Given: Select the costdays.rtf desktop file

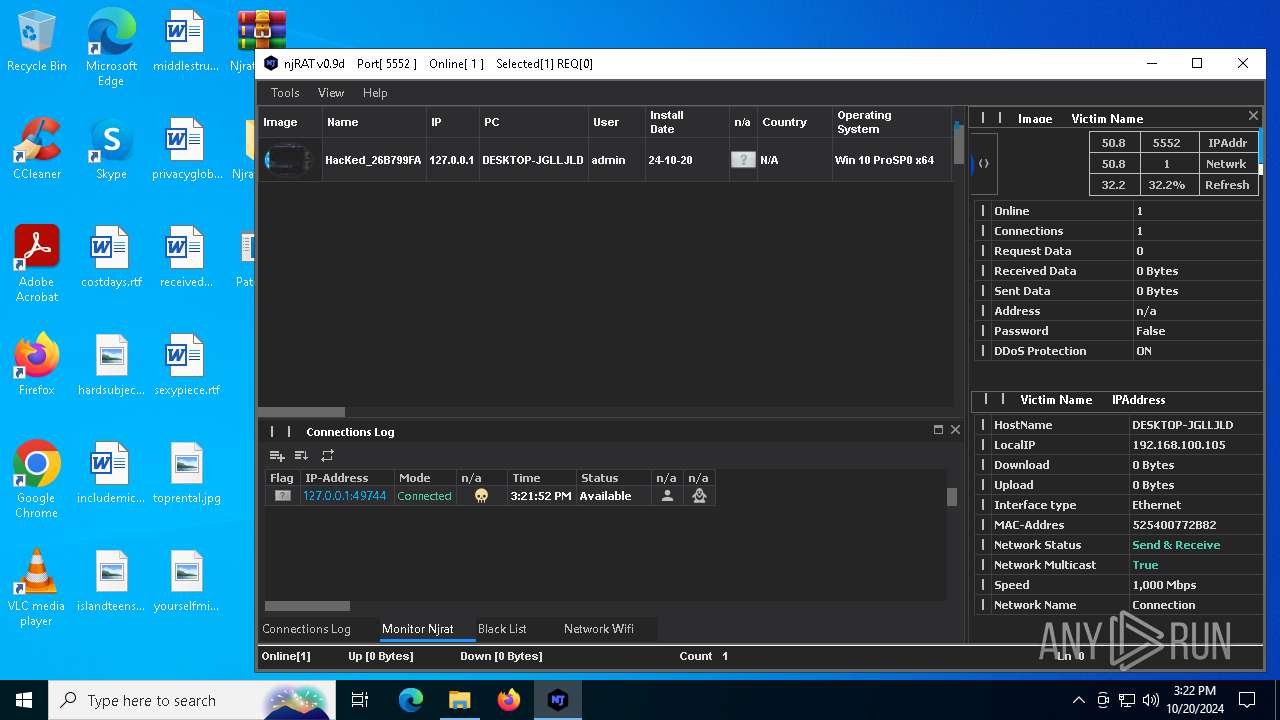Looking at the screenshot, I should pos(111,257).
